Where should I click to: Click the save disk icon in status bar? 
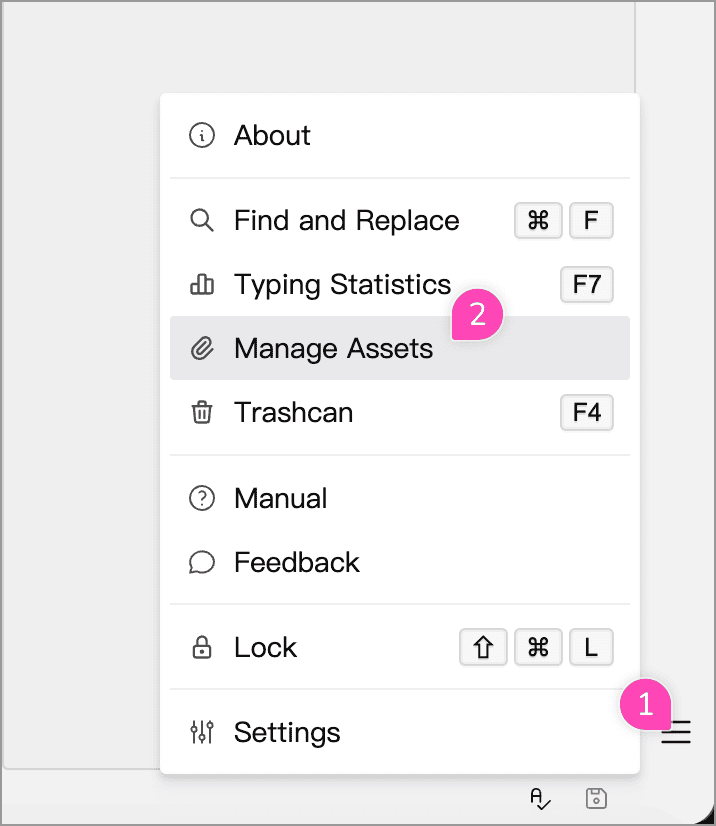pyautogui.click(x=596, y=798)
